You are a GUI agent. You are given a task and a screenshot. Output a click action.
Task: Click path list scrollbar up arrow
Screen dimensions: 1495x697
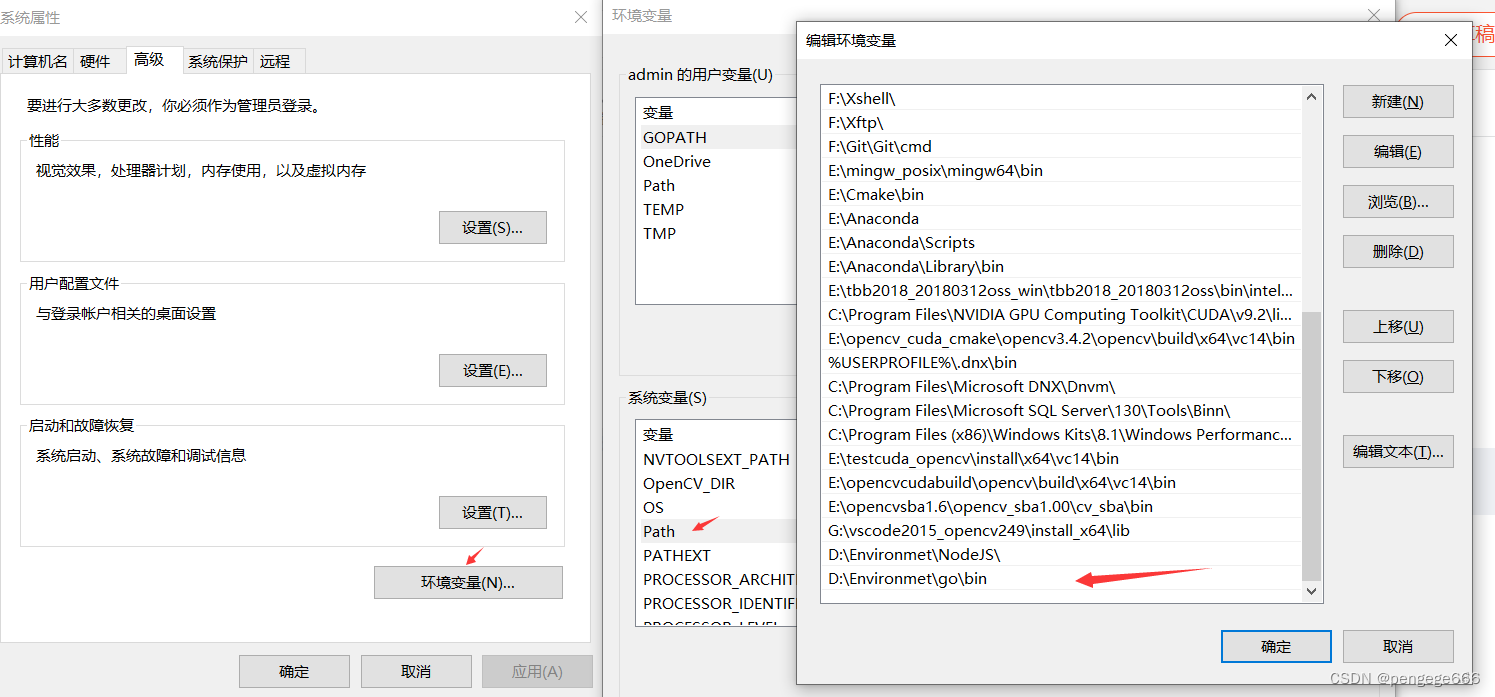pyautogui.click(x=1312, y=96)
